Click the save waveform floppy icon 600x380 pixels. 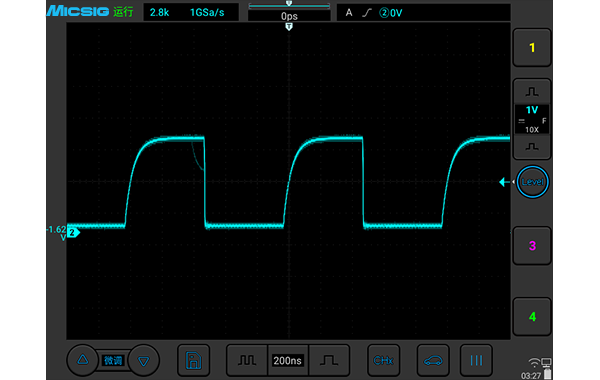[x=194, y=360]
